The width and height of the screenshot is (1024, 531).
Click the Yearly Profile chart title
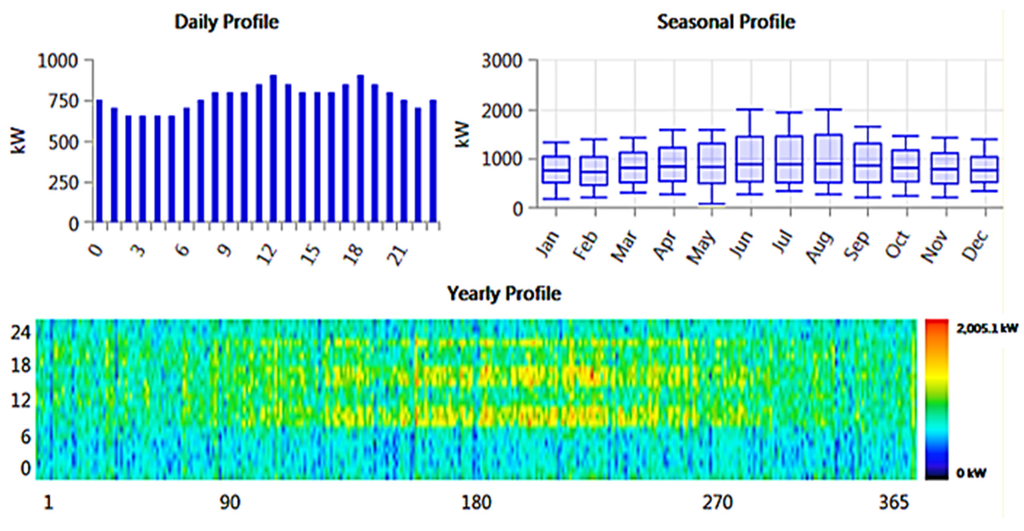point(504,293)
